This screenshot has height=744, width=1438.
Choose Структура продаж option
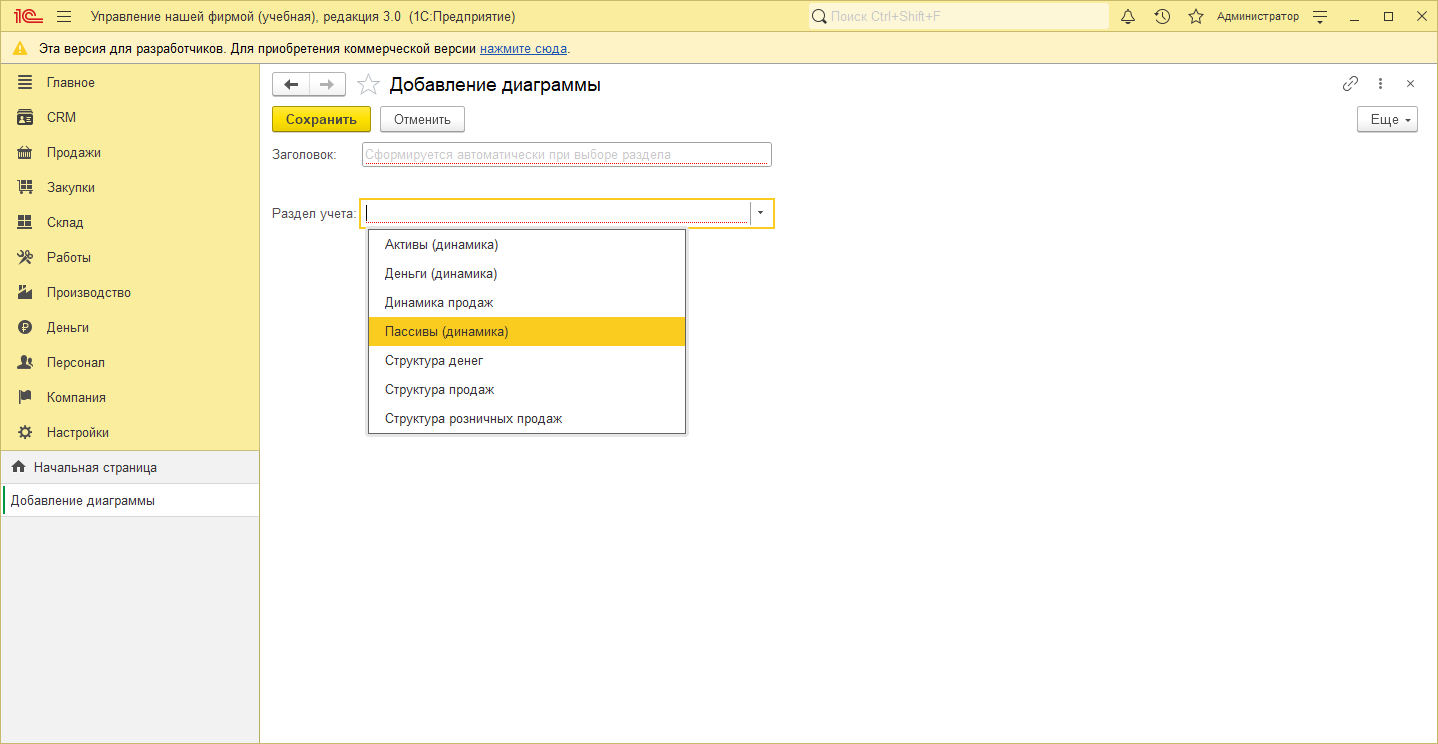tap(527, 389)
